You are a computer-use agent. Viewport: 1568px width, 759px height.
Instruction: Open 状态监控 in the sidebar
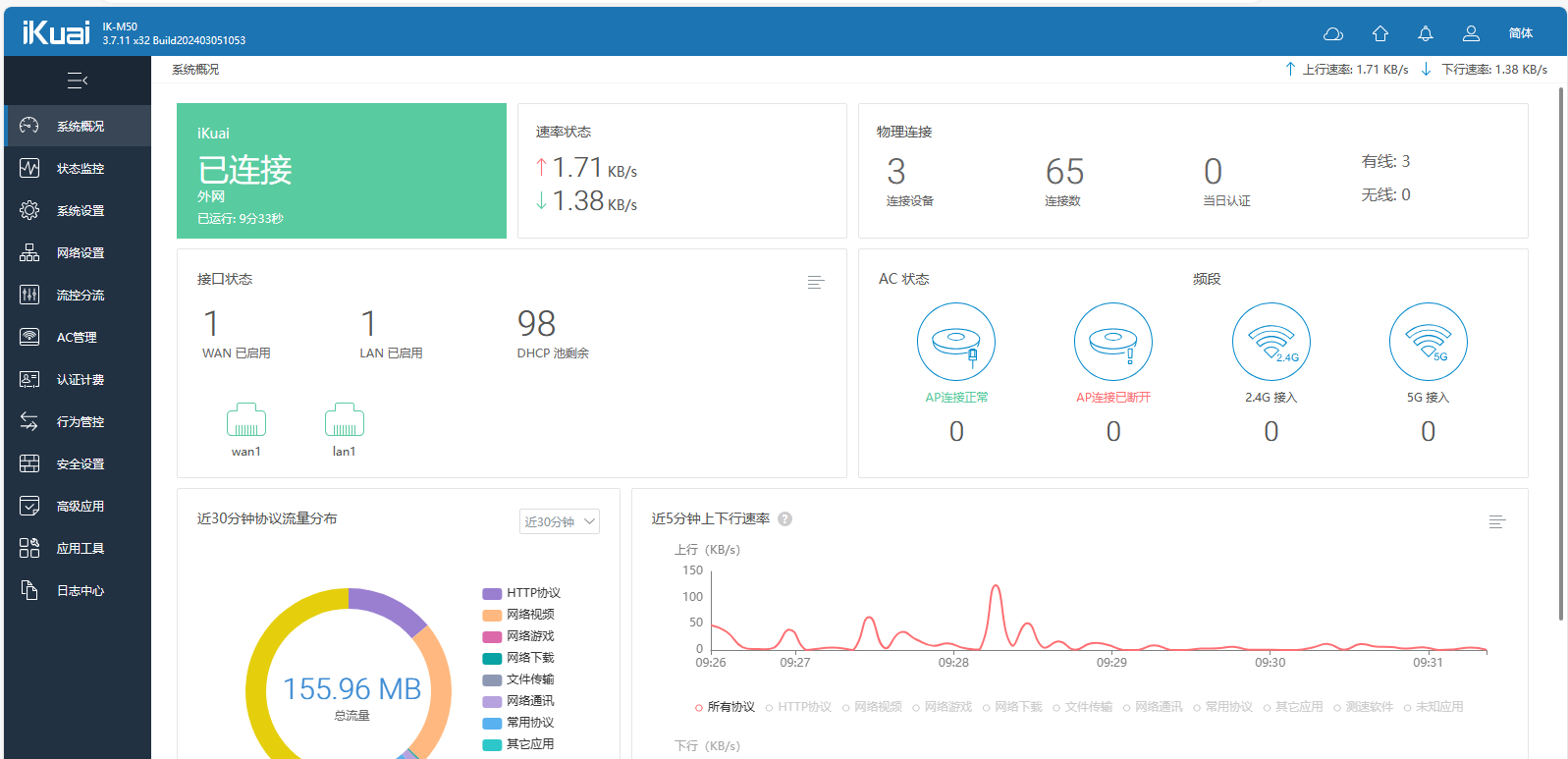78,168
